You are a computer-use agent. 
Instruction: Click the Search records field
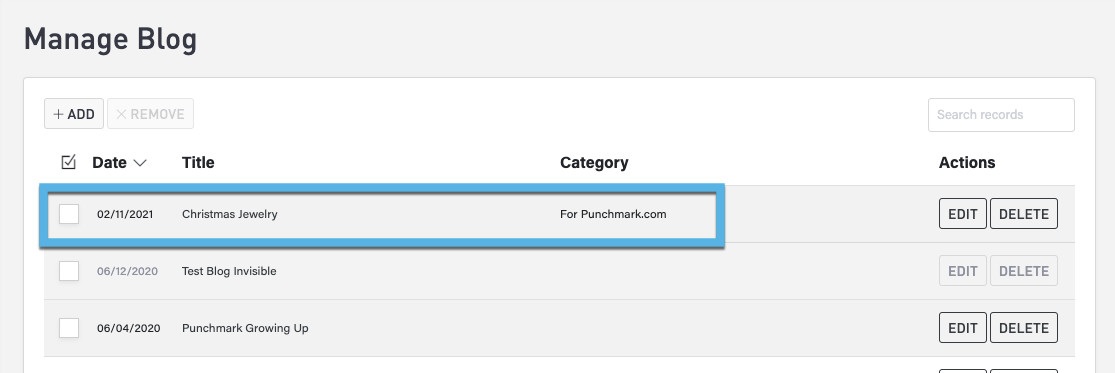click(1001, 114)
